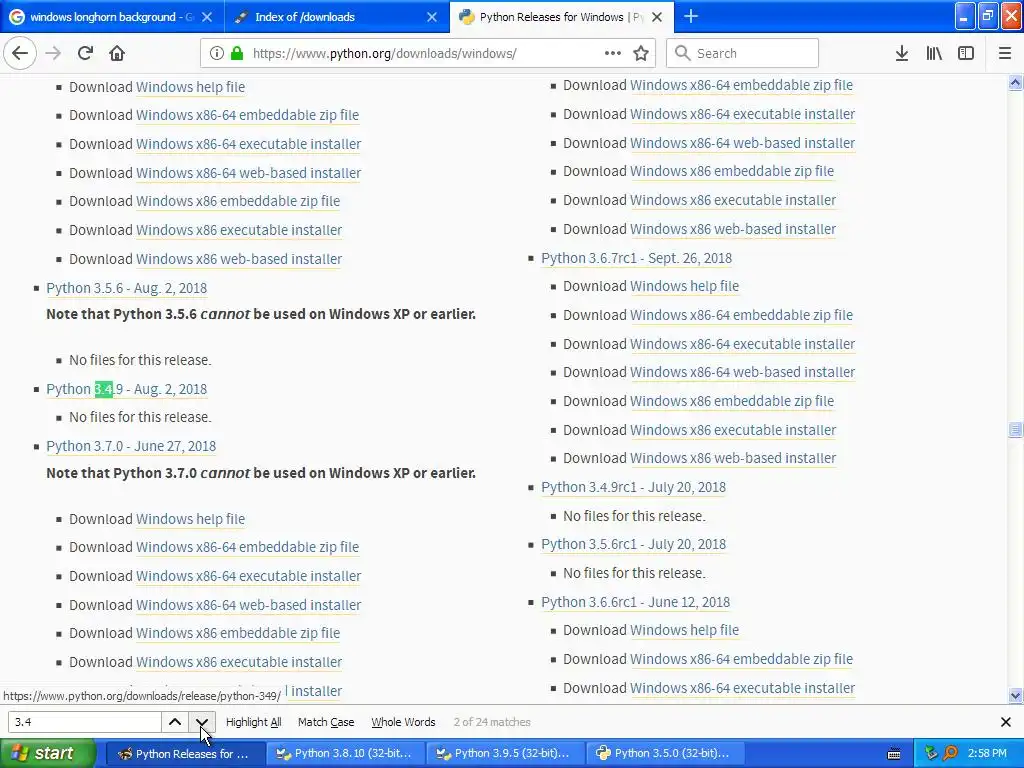Click scrollbar up arrow
Image resolution: width=1024 pixels, height=768 pixels.
(x=1015, y=83)
